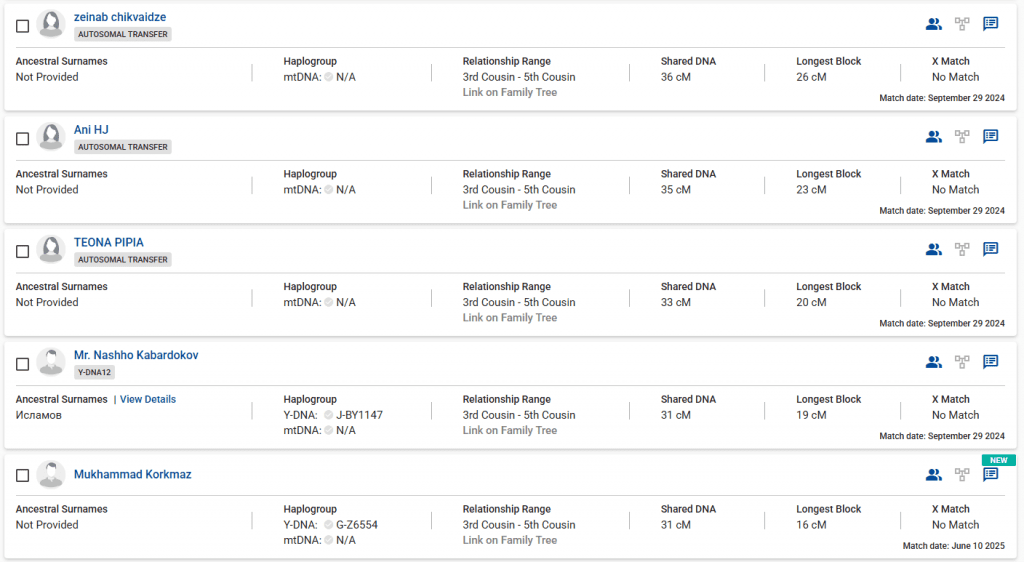Tick the checkbox next to TEONA PIPIA

[x=23, y=251]
